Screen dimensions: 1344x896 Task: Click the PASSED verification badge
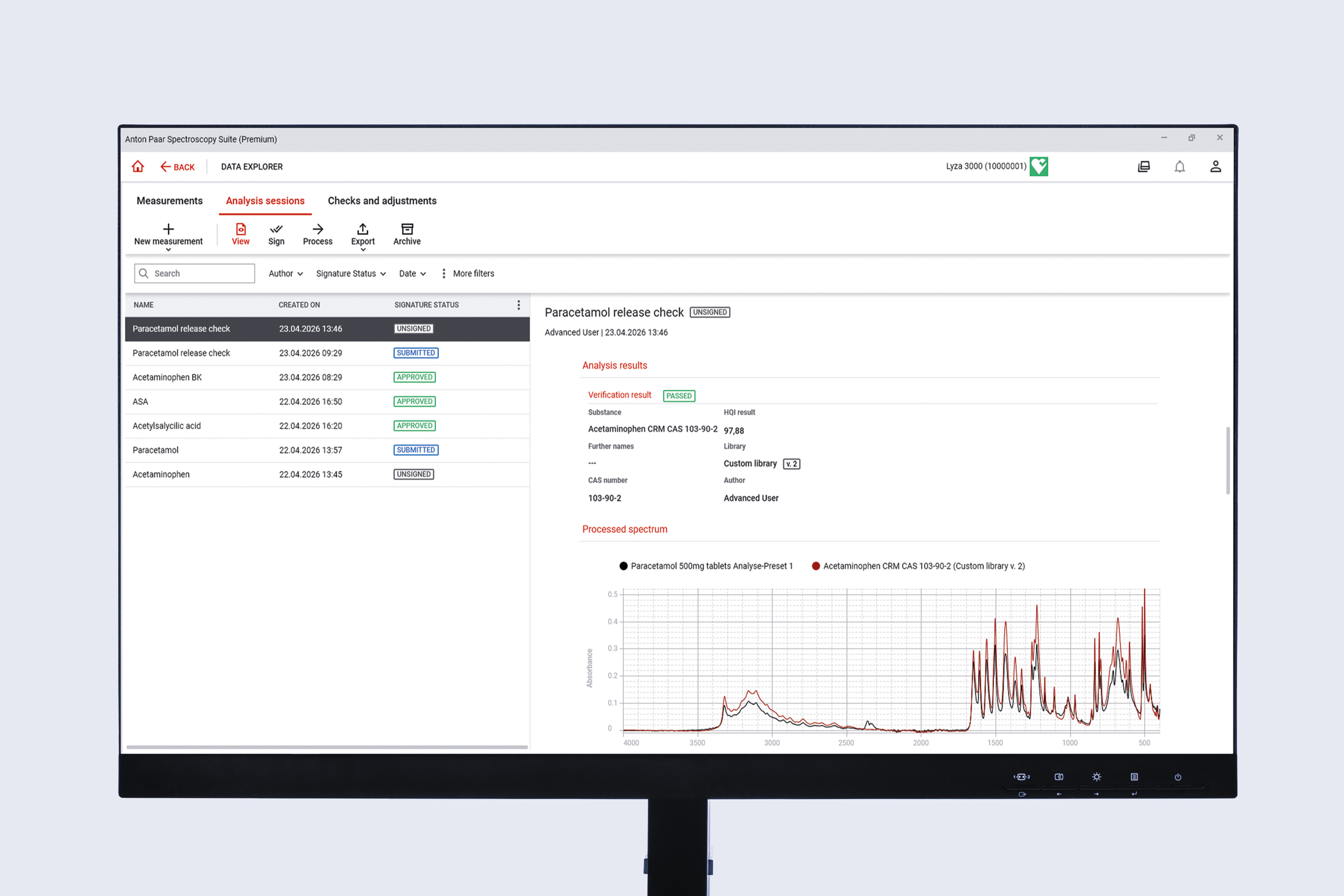(x=679, y=396)
